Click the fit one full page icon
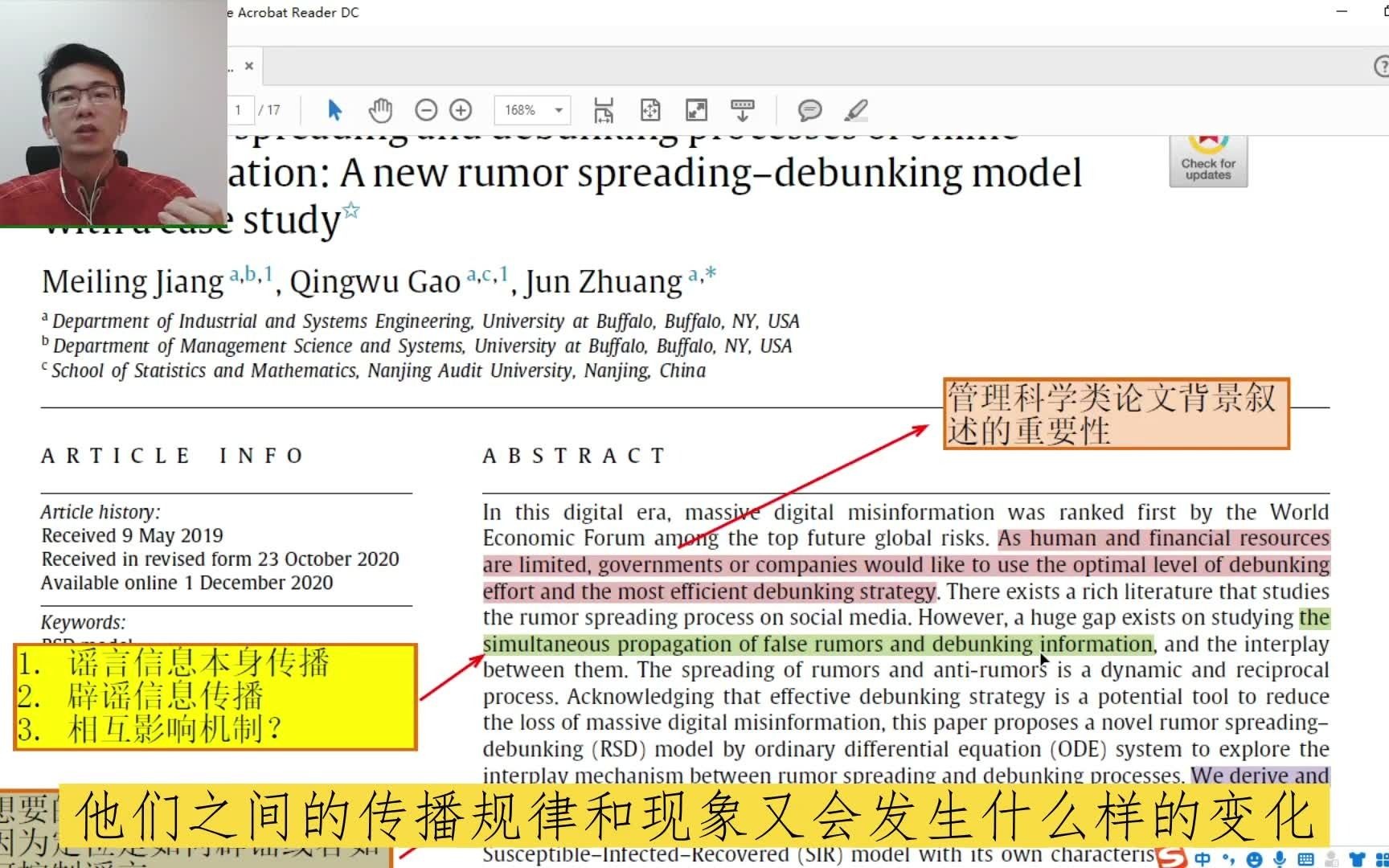The width and height of the screenshot is (1389, 868). coord(650,110)
